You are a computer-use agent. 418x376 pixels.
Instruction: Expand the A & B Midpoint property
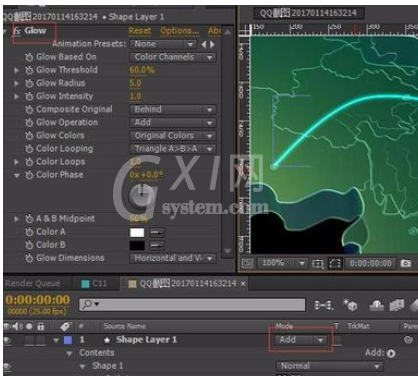pos(16,219)
